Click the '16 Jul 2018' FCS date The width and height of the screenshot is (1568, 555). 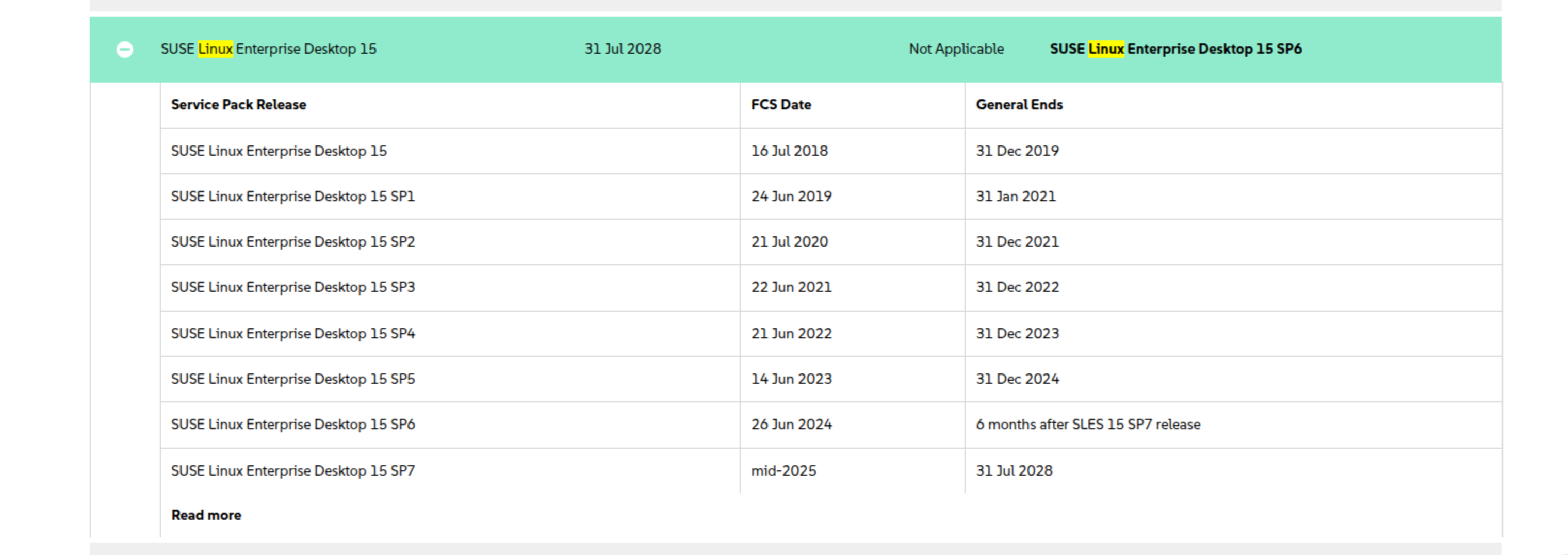tap(790, 151)
